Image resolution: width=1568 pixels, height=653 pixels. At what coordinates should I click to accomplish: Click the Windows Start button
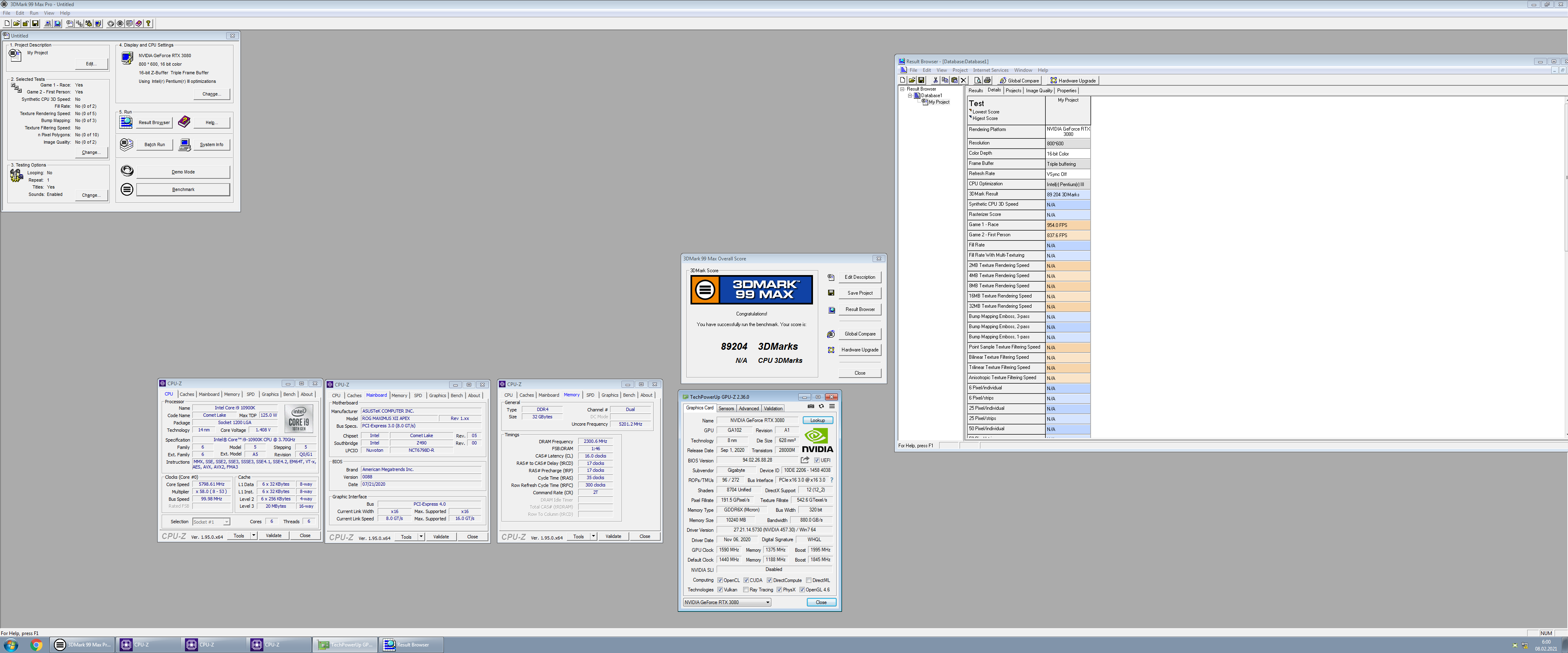(10, 645)
